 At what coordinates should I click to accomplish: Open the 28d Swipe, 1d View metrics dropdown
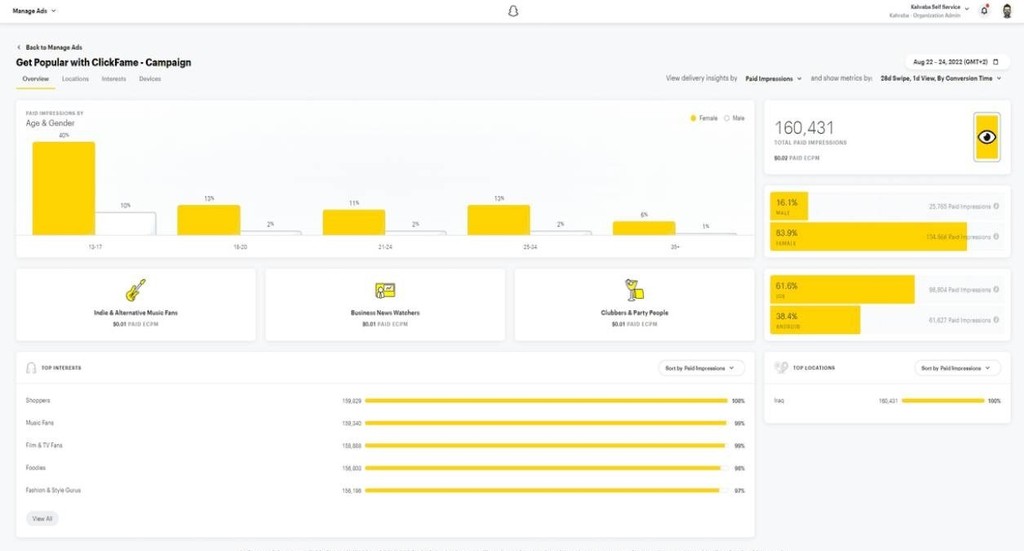(940, 78)
